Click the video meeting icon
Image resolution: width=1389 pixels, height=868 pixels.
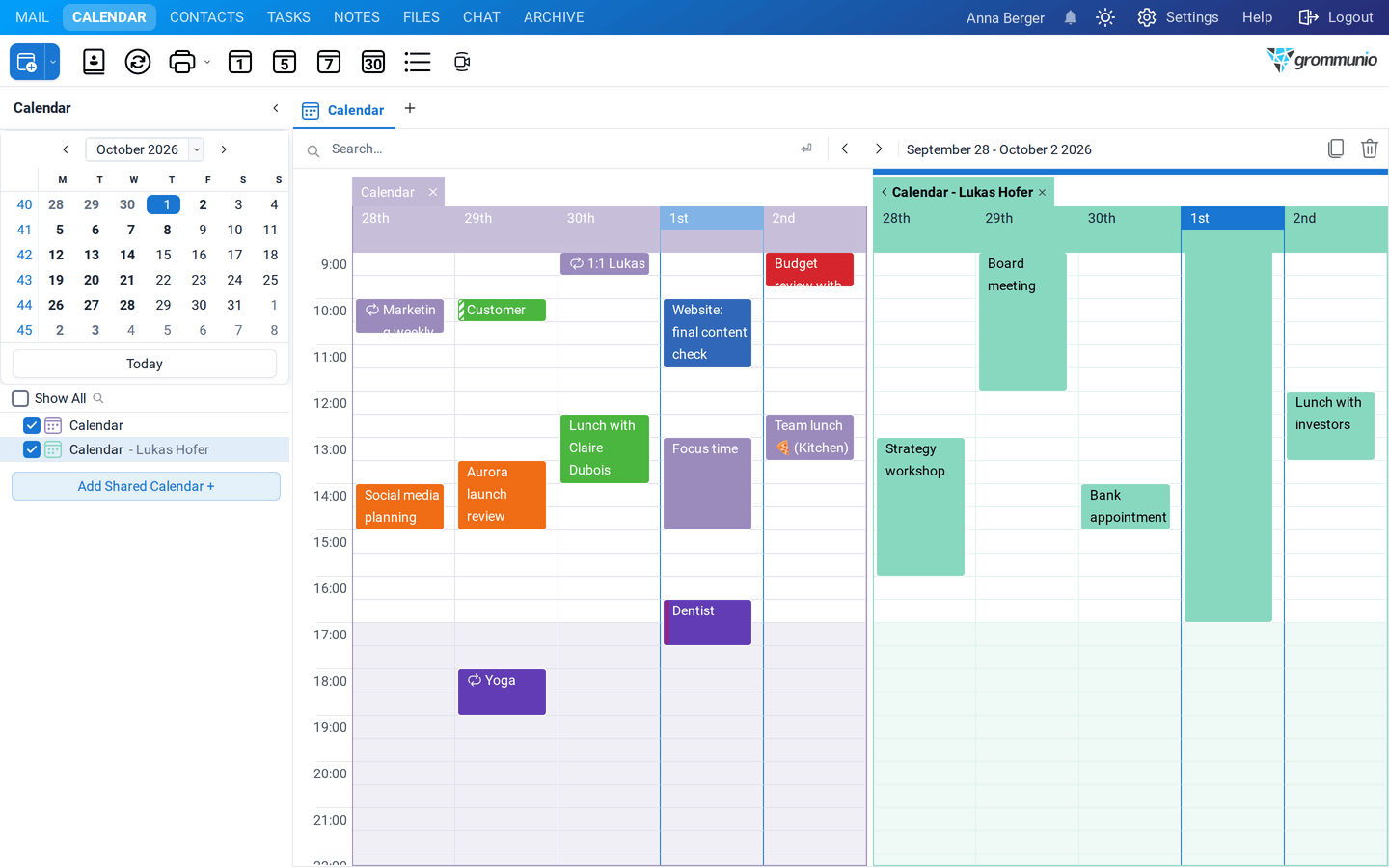coord(462,63)
